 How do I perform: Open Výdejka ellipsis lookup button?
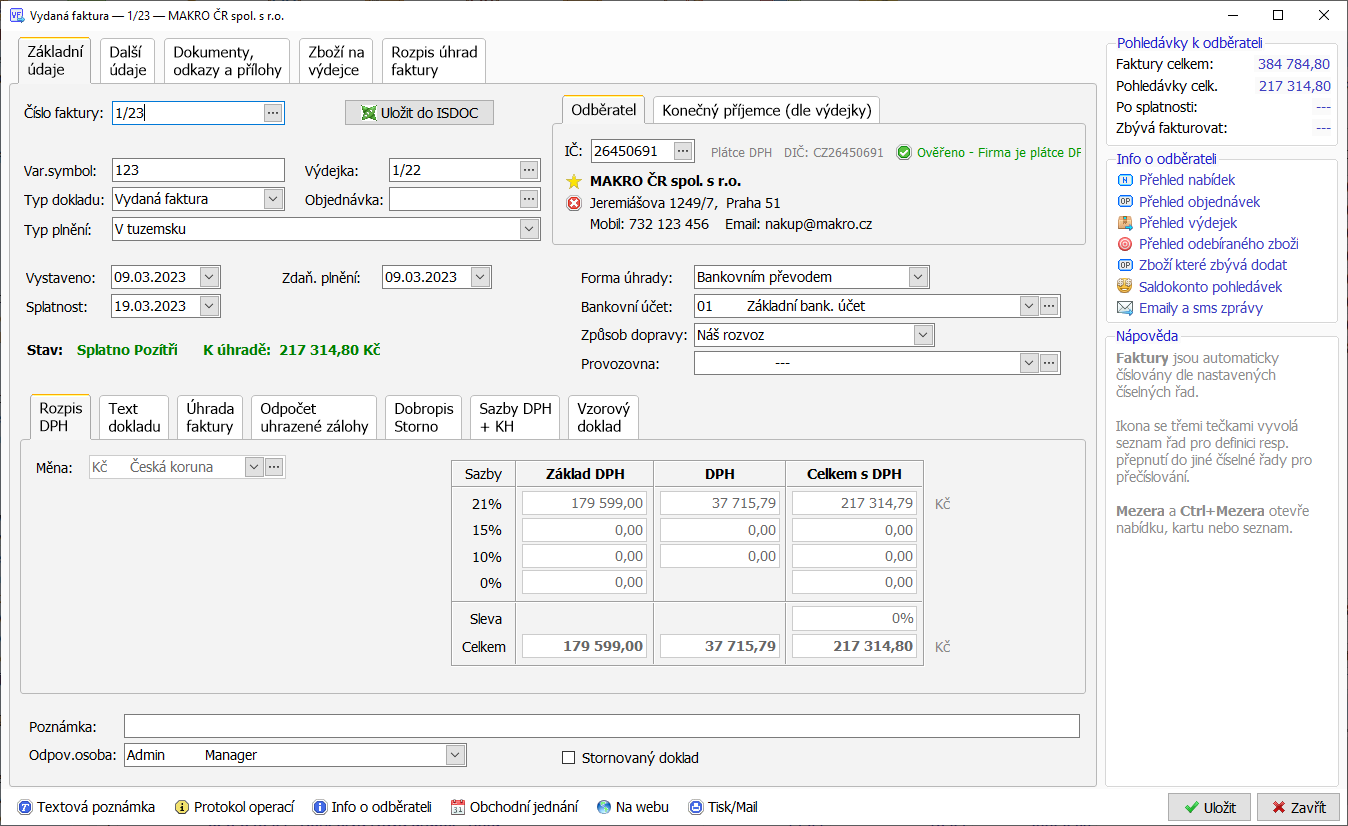click(530, 170)
